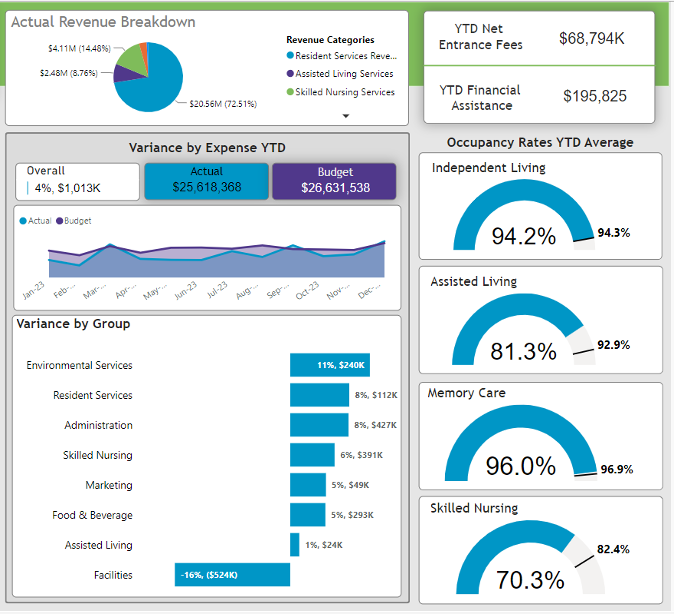
Task: Expand the Revenue Categories legend down arrow
Action: tap(346, 116)
